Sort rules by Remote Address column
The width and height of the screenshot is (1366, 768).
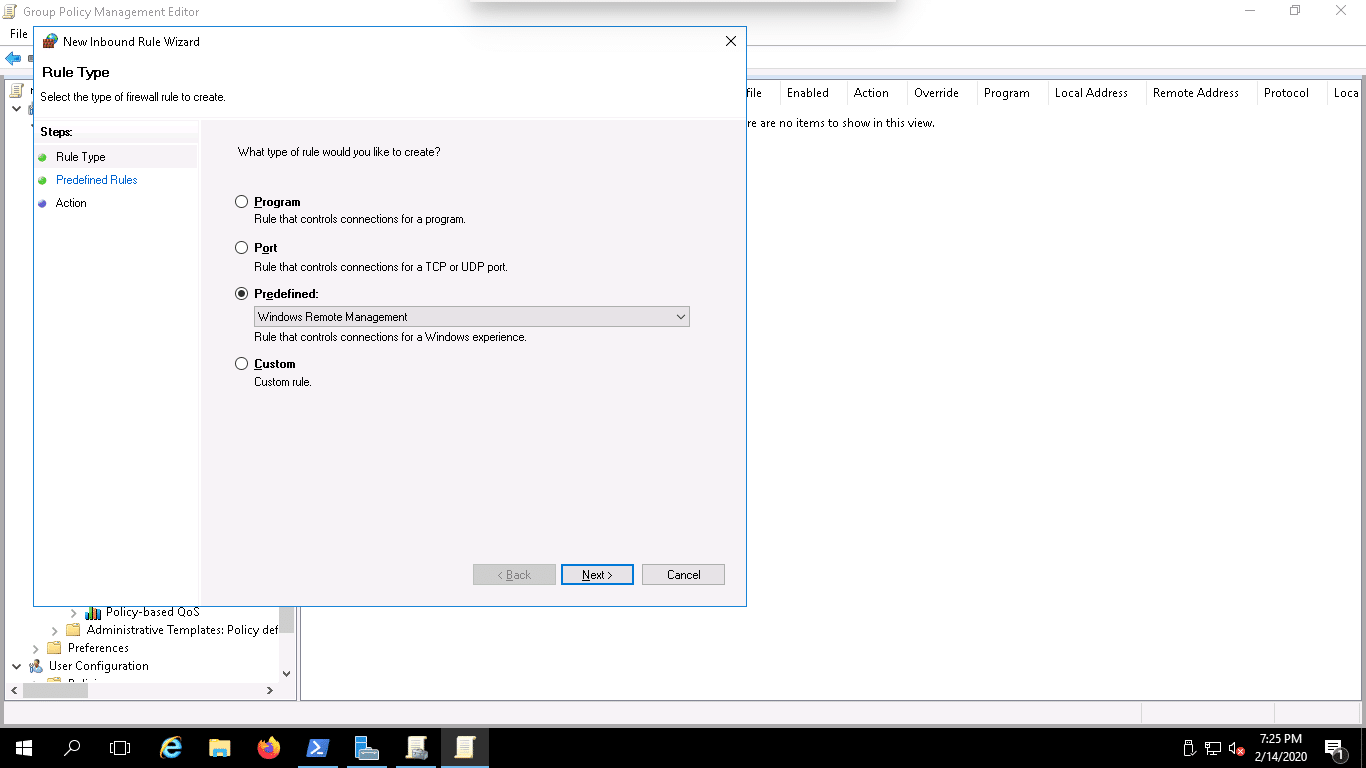click(1196, 93)
